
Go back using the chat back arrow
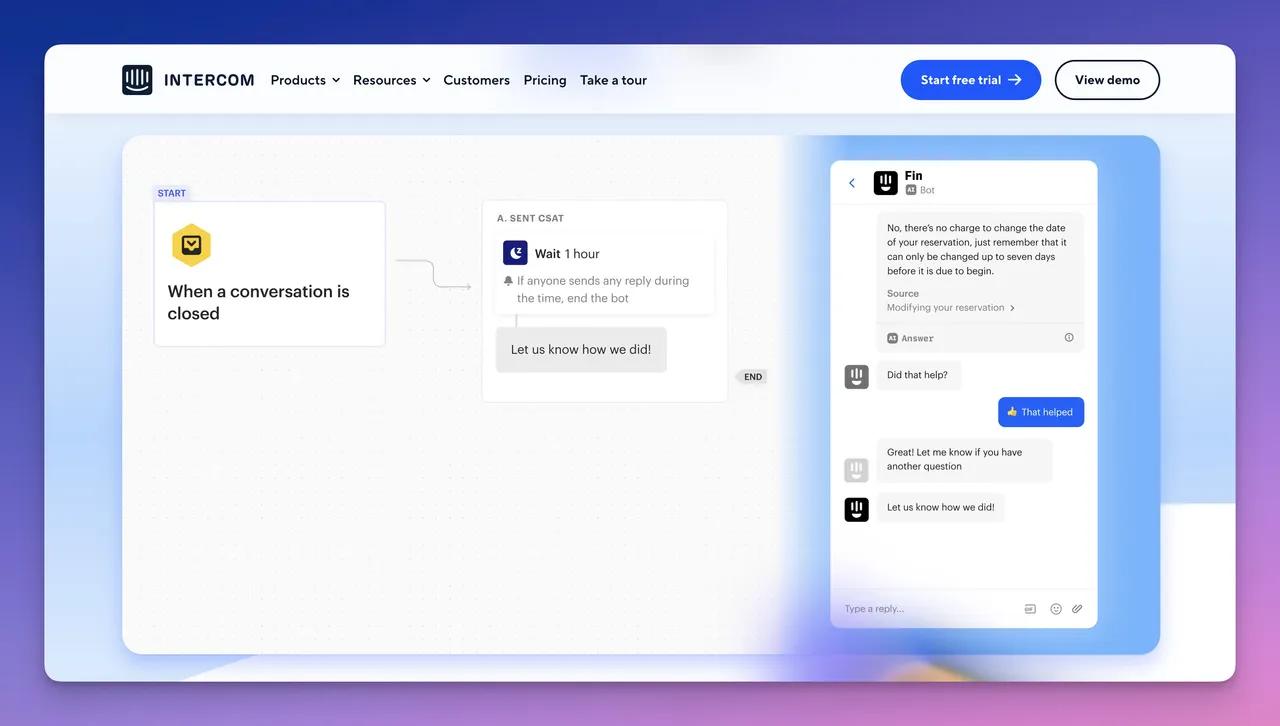point(852,183)
